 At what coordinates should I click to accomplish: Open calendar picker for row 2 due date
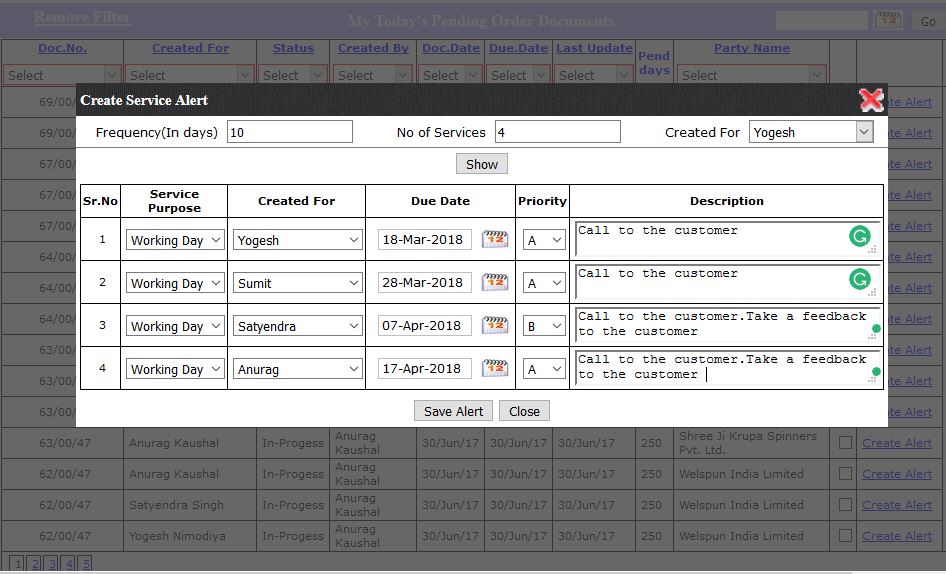[x=495, y=282]
